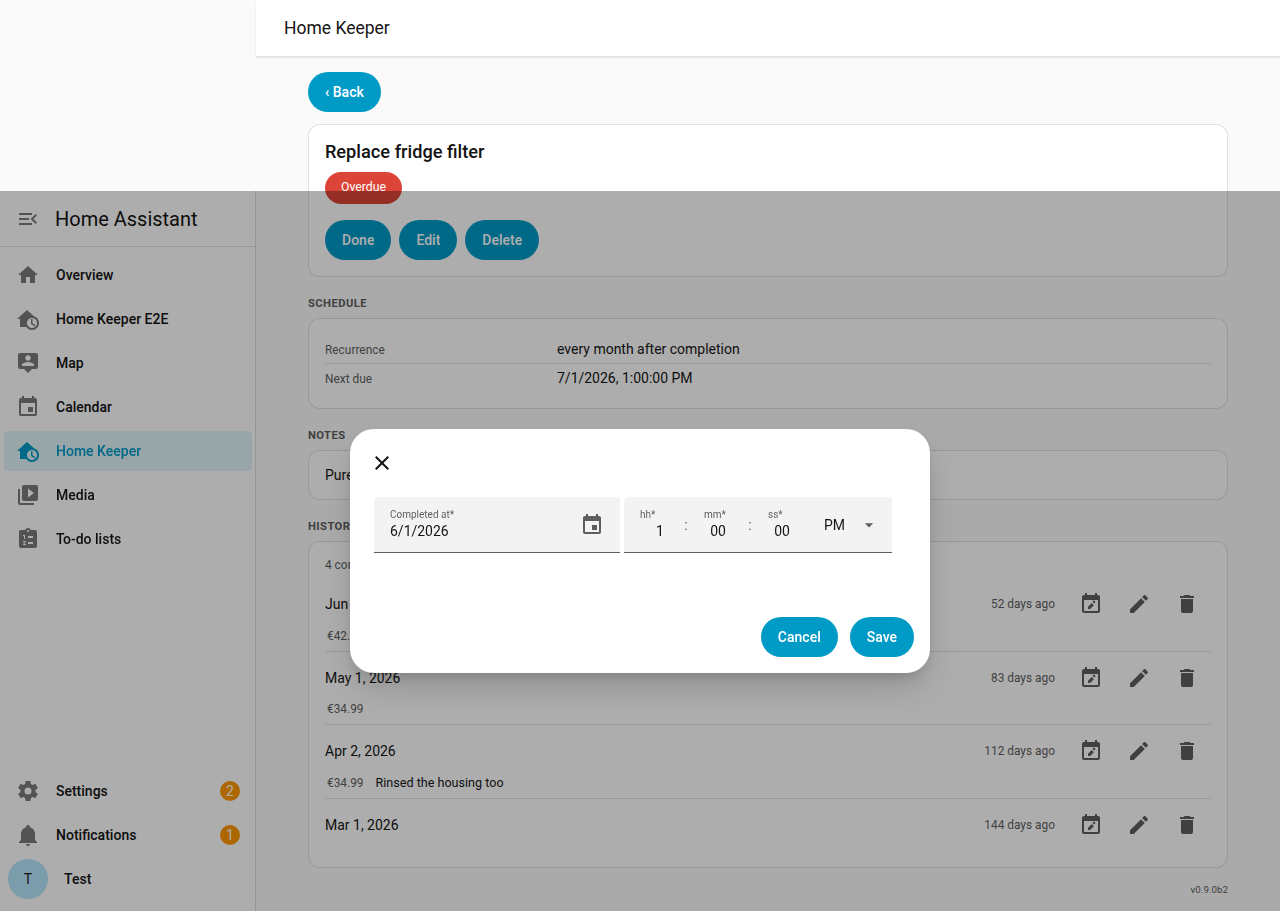Click Settings badge showing 2

point(230,791)
